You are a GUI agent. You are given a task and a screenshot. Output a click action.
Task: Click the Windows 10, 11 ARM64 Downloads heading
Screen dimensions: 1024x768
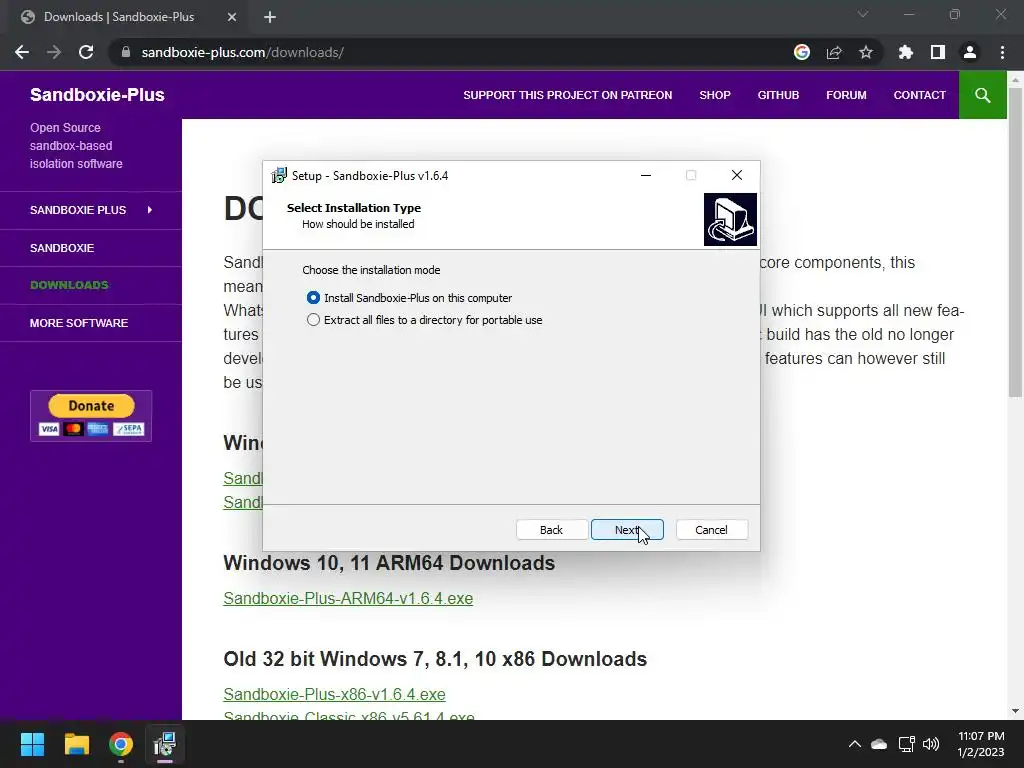tap(389, 563)
